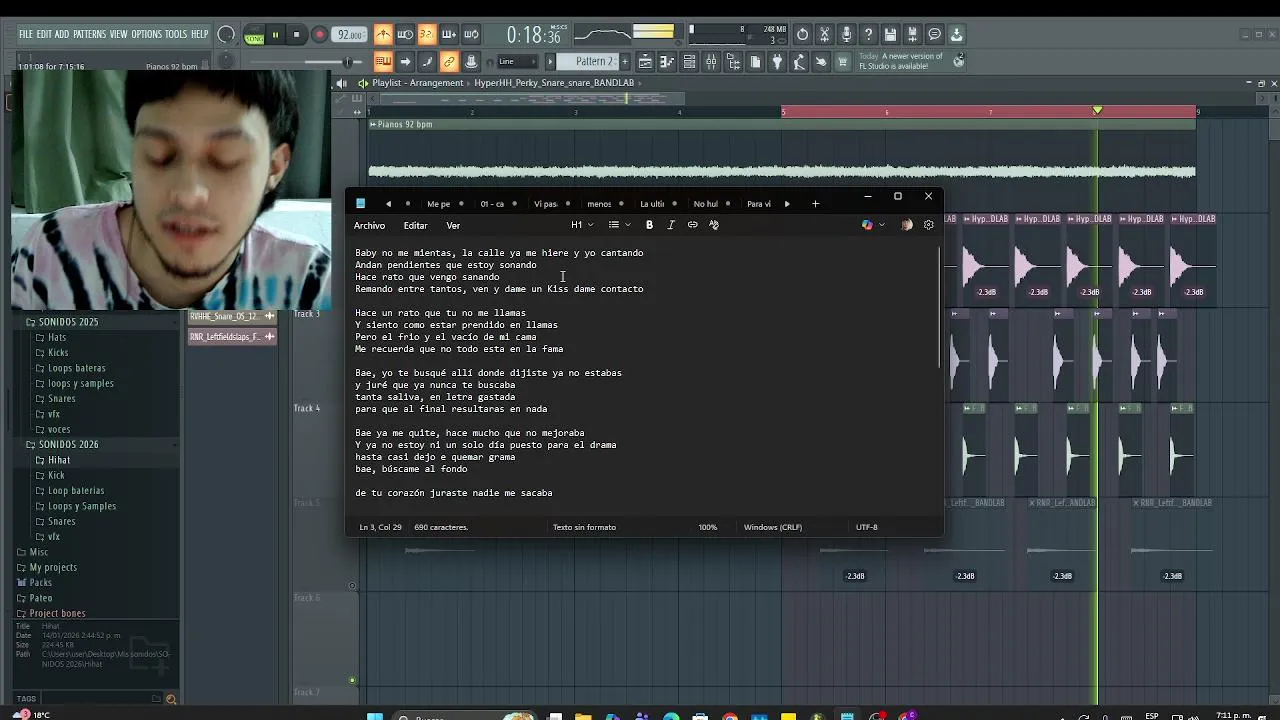Toggle typing keyboard to piano icon
1280x720 pixels.
(x=383, y=62)
